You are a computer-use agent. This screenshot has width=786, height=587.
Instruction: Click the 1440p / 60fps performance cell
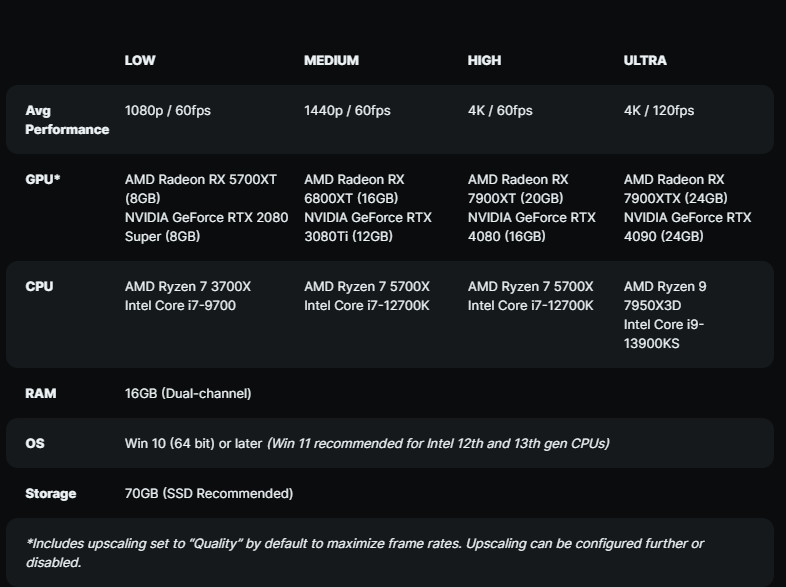click(347, 111)
